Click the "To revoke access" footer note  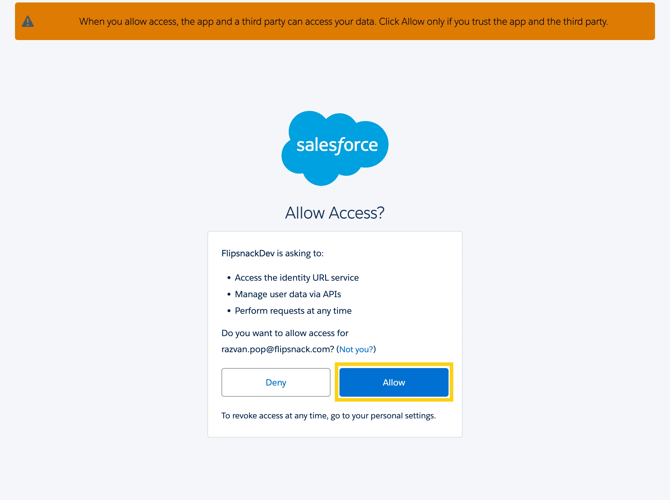pyautogui.click(x=328, y=415)
